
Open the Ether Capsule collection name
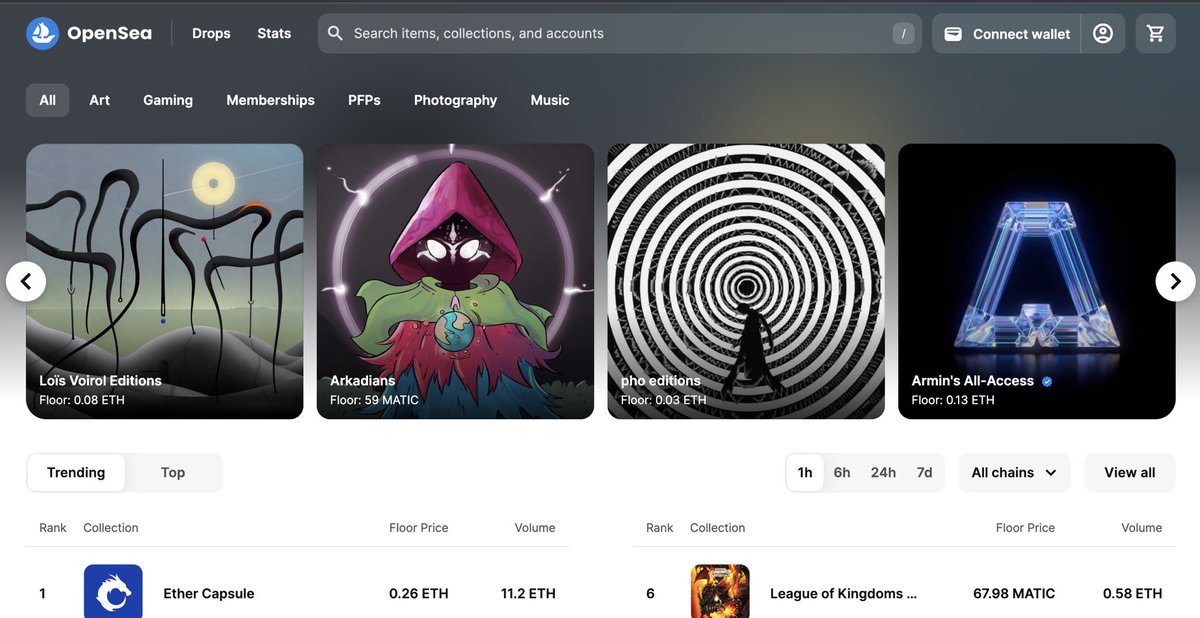209,594
